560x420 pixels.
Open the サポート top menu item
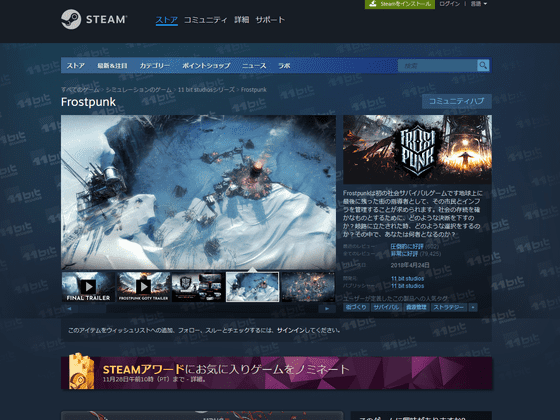pyautogui.click(x=270, y=20)
